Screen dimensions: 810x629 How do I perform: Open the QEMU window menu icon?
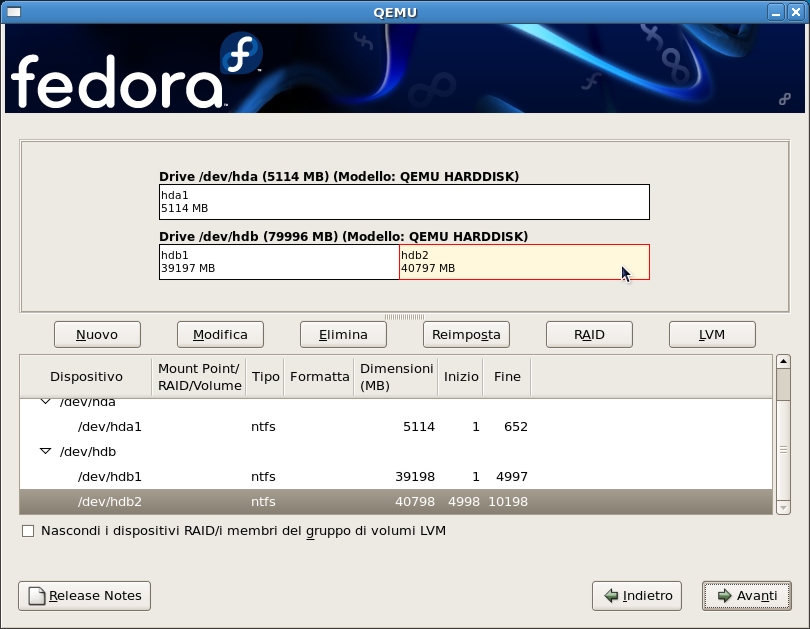(14, 11)
